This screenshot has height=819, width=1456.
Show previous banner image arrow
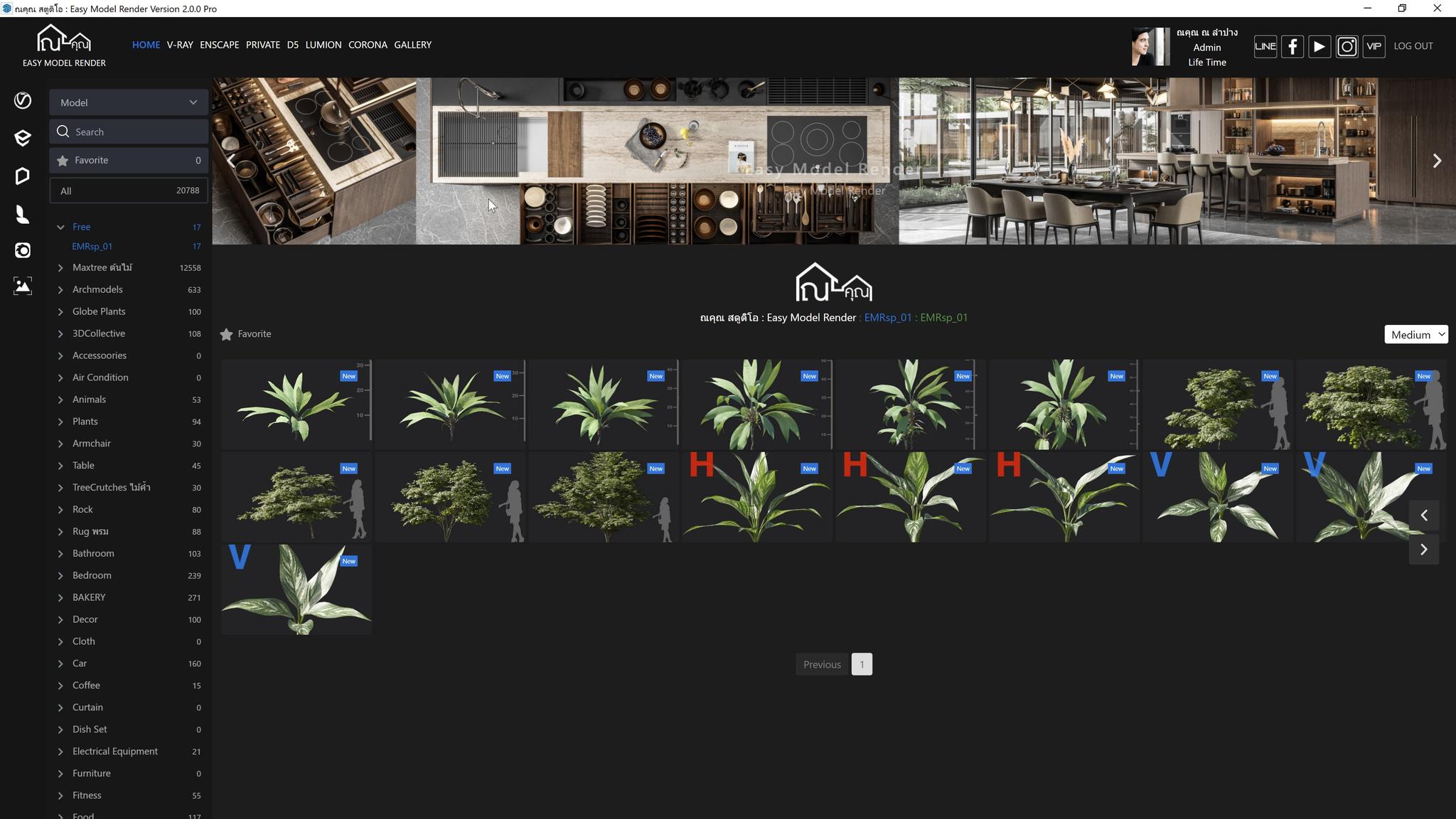click(231, 161)
